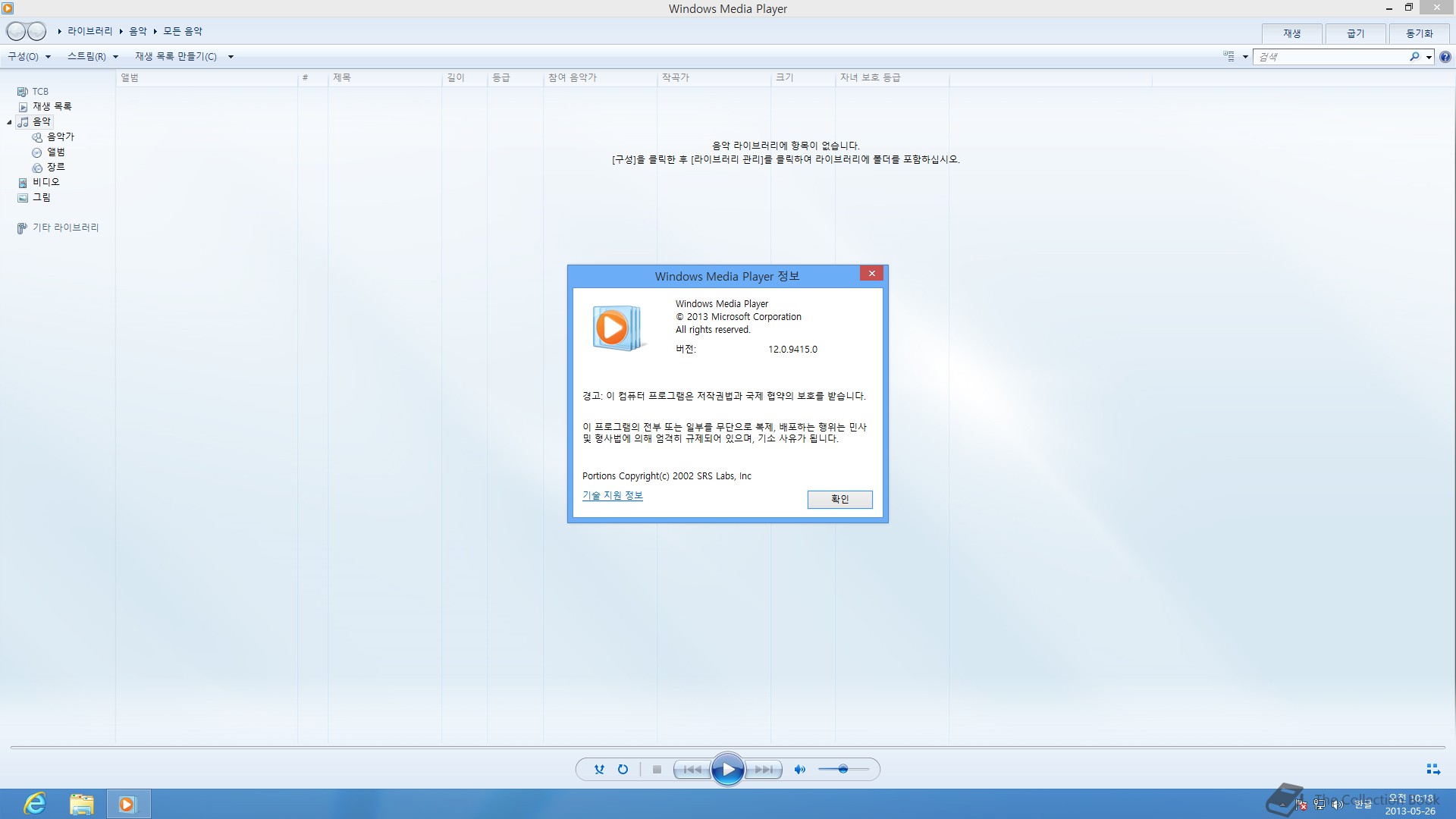Click the forward navigation arrow
The image size is (1456, 819).
click(37, 31)
